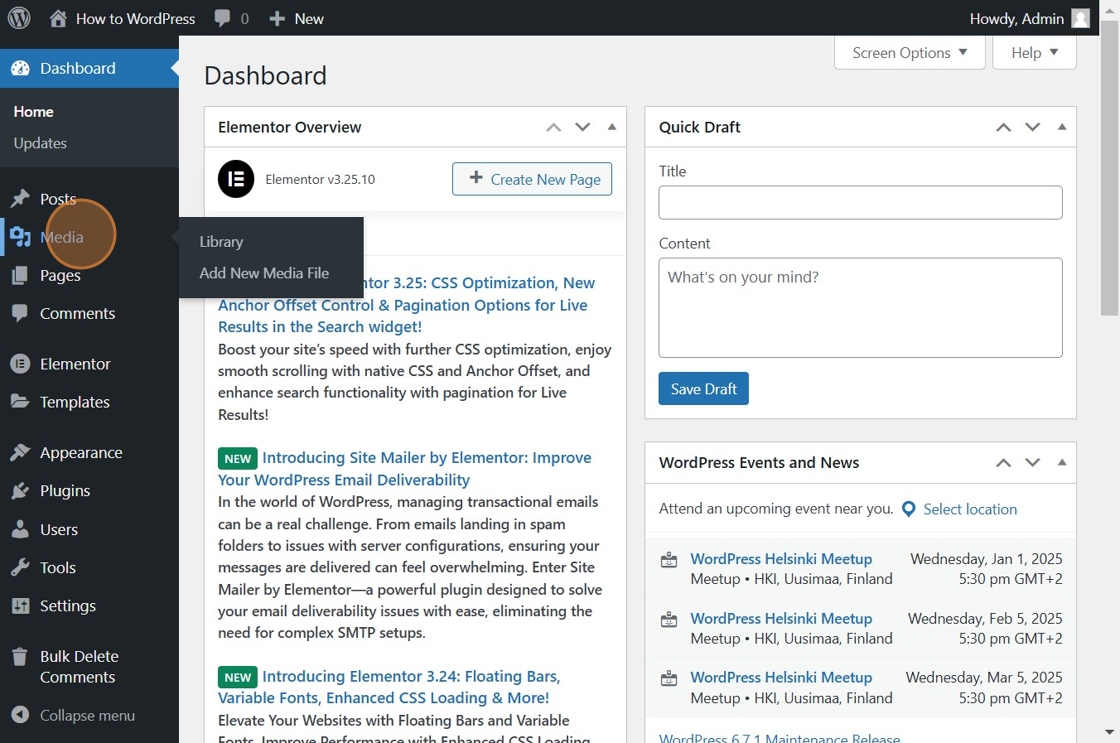Click the Pages icon in sidebar
Viewport: 1120px width, 743px height.
pos(21,275)
